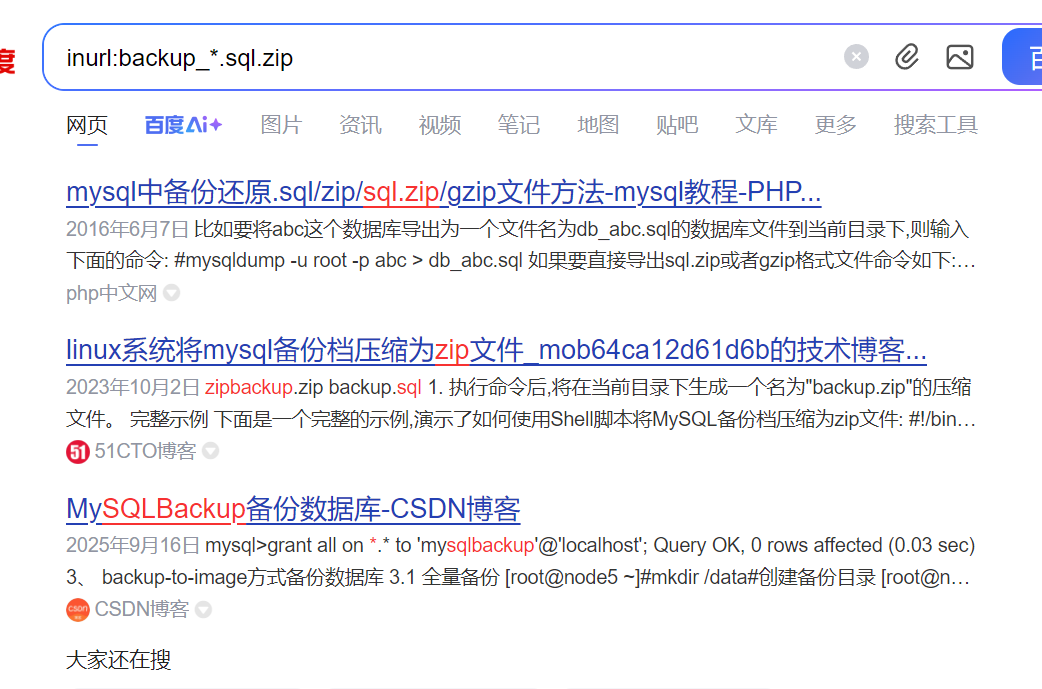Open result linux系统将mysql备份档压缩为zip文件 link

(x=496, y=350)
